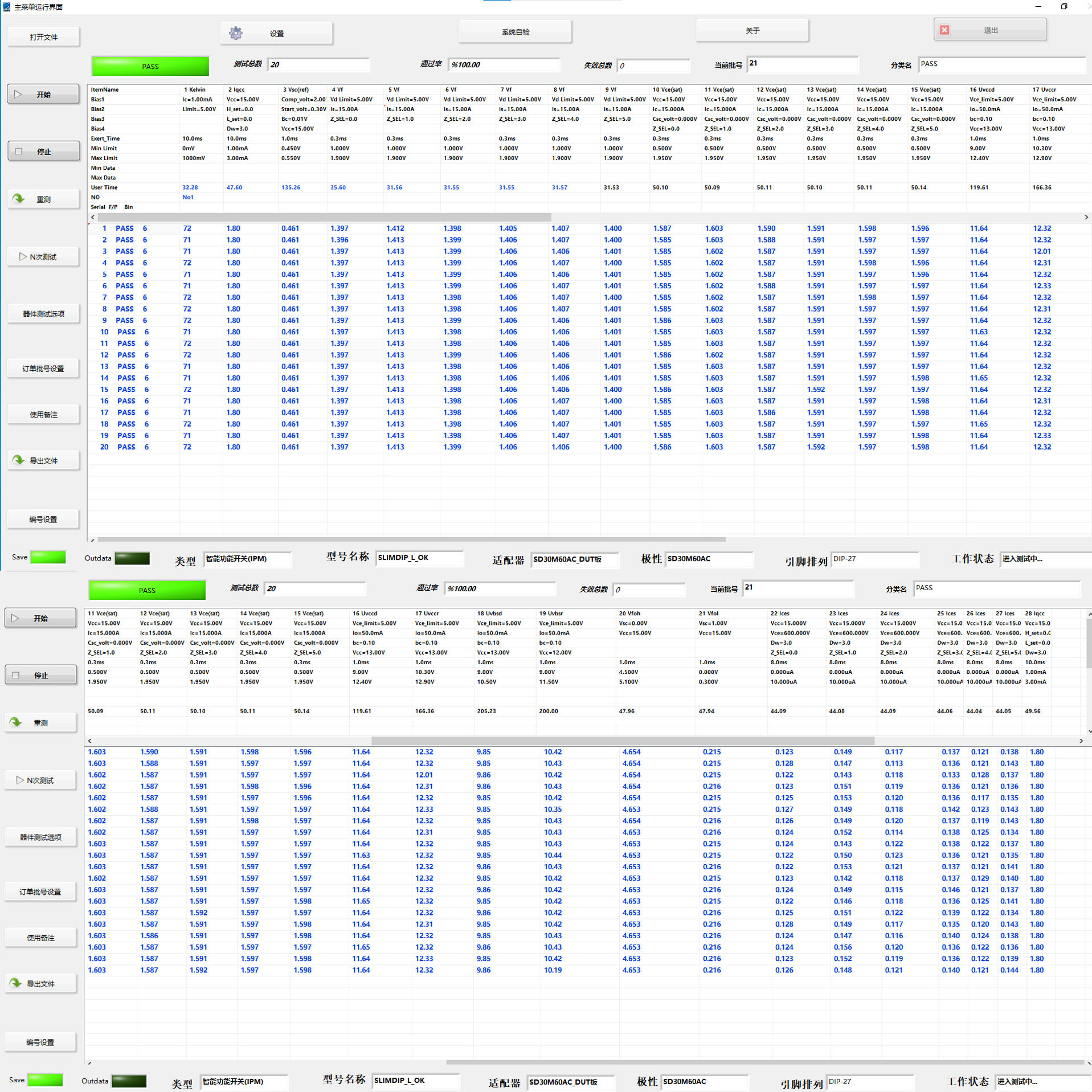The width and height of the screenshot is (1092, 1092).
Task: Select the 18 Uvbsd column header
Action: [x=489, y=614]
